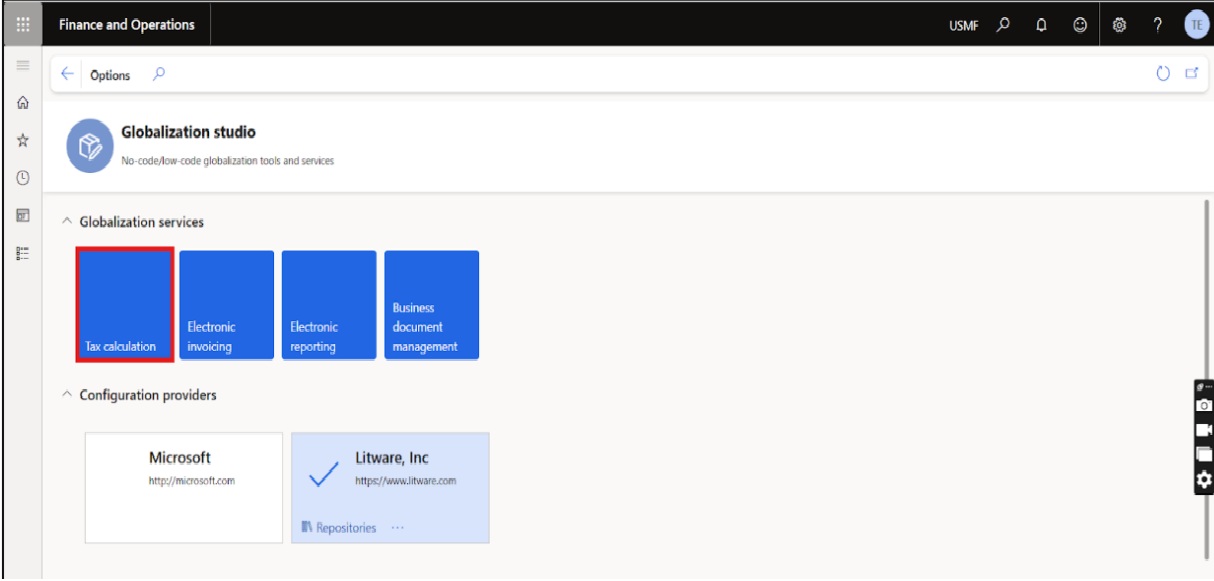Open search magnifier in top bar
This screenshot has height=581, width=1214.
(x=1004, y=25)
